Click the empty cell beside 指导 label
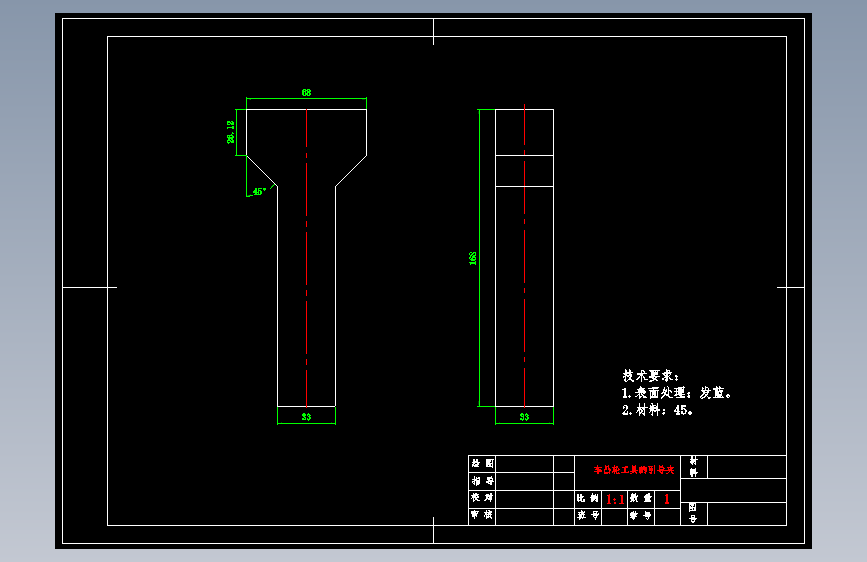Viewport: 867px width, 562px height. pos(524,481)
